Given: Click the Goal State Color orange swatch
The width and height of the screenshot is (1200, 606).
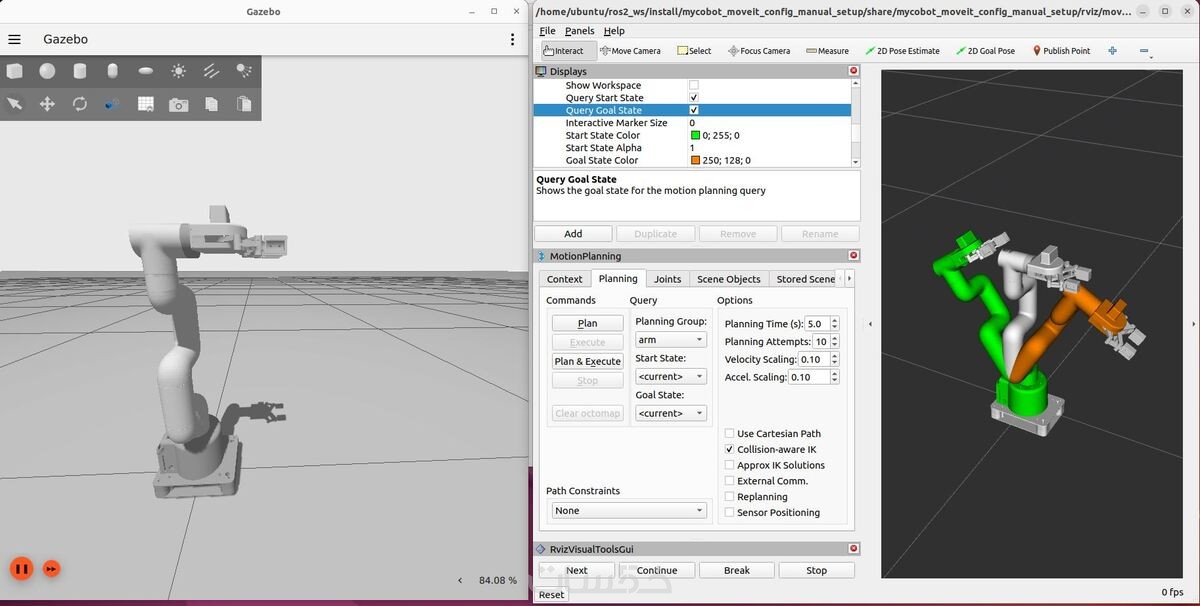Looking at the screenshot, I should [x=695, y=160].
